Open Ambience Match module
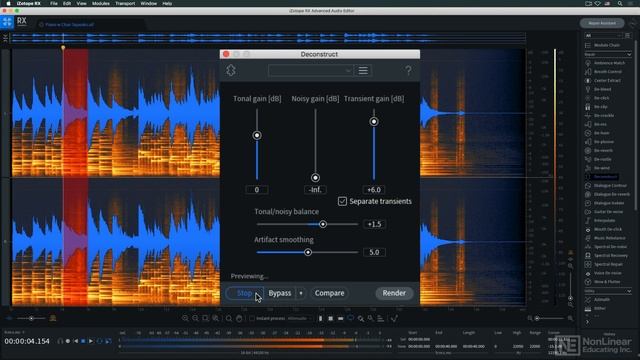 pos(605,63)
